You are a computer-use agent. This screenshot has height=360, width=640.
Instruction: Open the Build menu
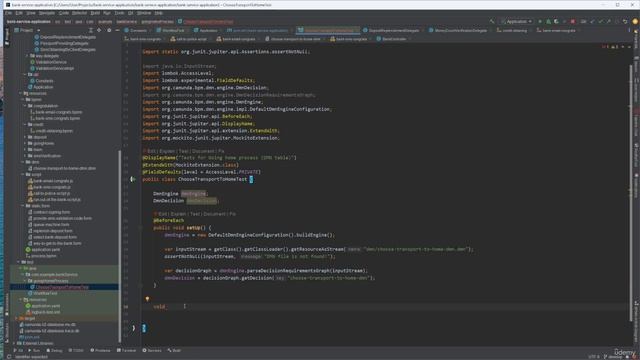point(95,13)
